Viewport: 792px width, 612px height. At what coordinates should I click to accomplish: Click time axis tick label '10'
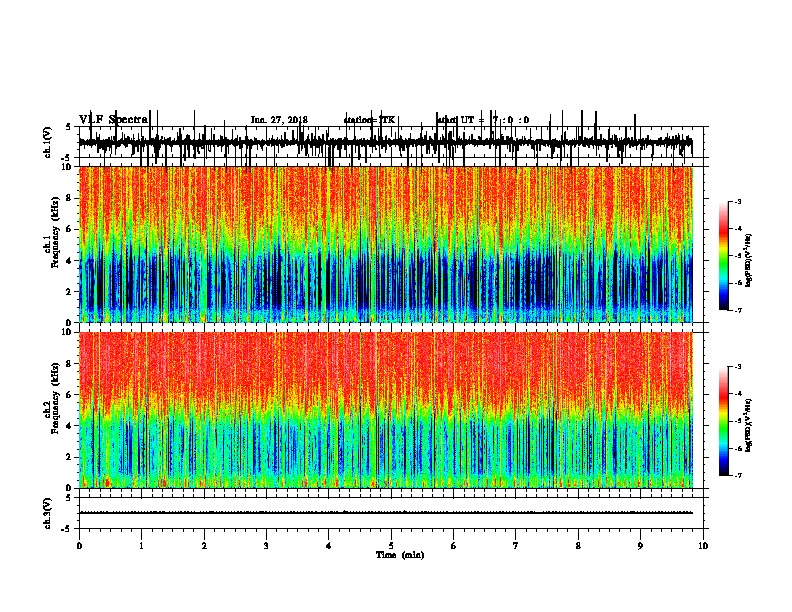[703, 546]
